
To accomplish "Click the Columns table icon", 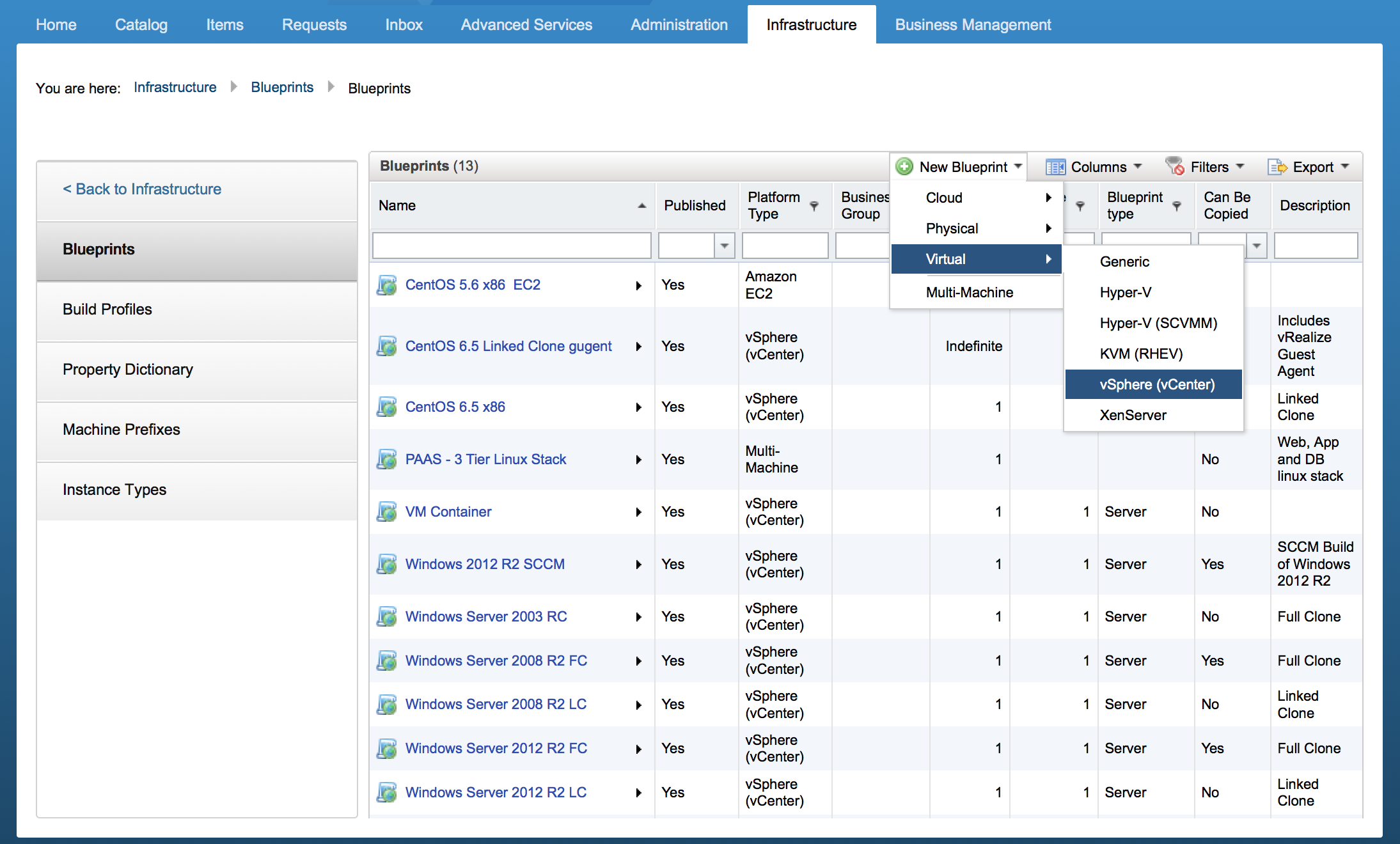I will pyautogui.click(x=1055, y=168).
